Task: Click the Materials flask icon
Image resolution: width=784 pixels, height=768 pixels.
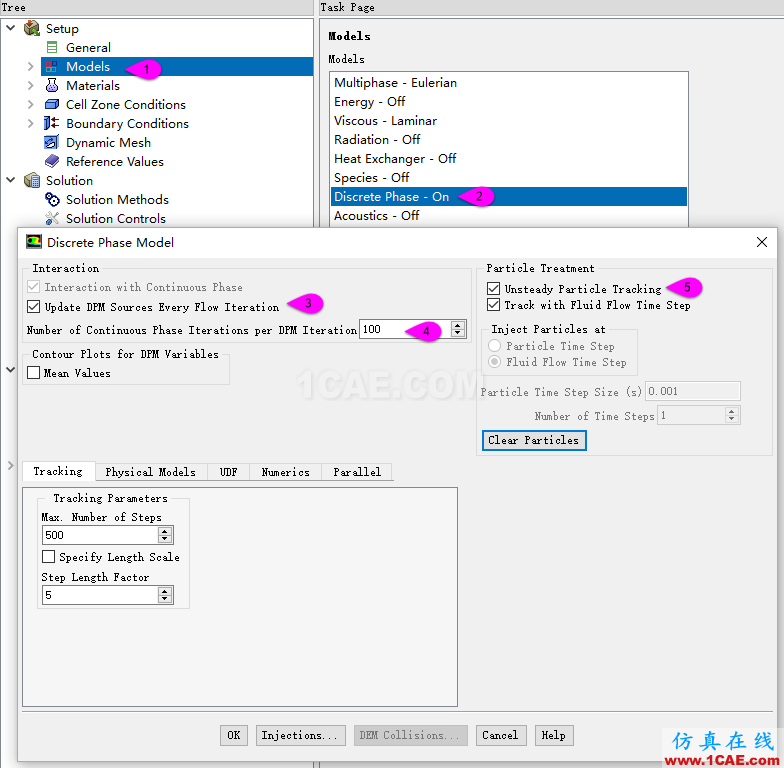Action: point(52,86)
